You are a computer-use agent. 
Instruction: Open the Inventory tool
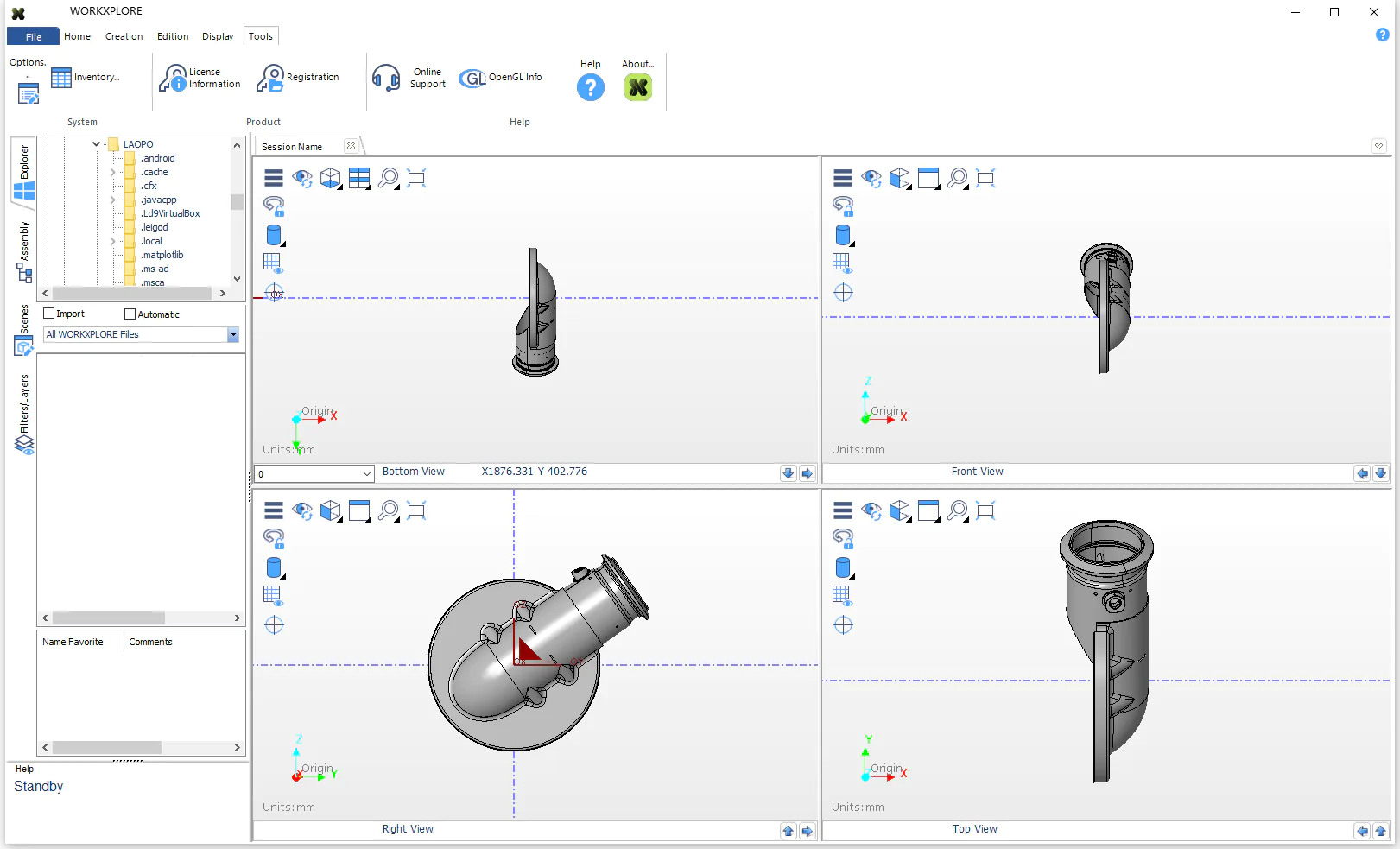[61, 78]
